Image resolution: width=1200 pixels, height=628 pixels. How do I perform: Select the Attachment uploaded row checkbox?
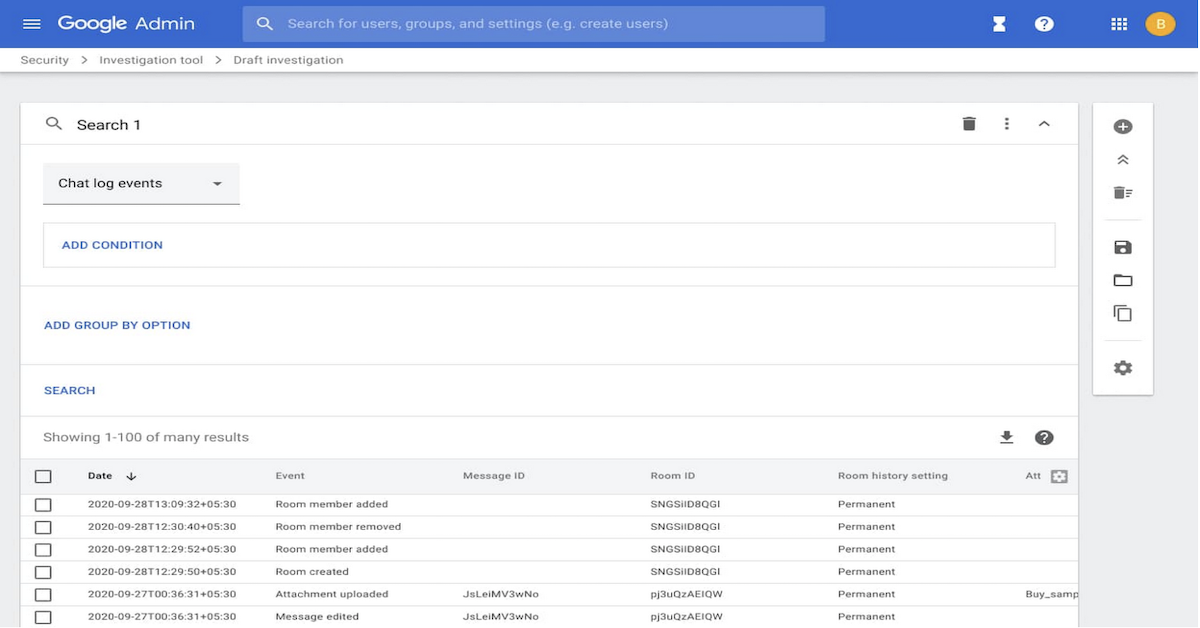click(43, 595)
